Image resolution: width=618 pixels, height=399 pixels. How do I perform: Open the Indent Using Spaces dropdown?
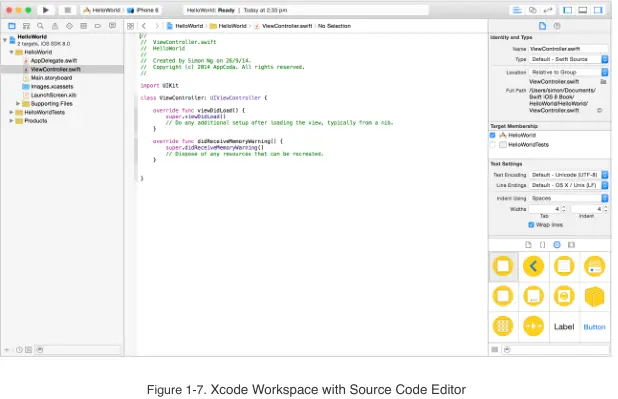coord(568,198)
